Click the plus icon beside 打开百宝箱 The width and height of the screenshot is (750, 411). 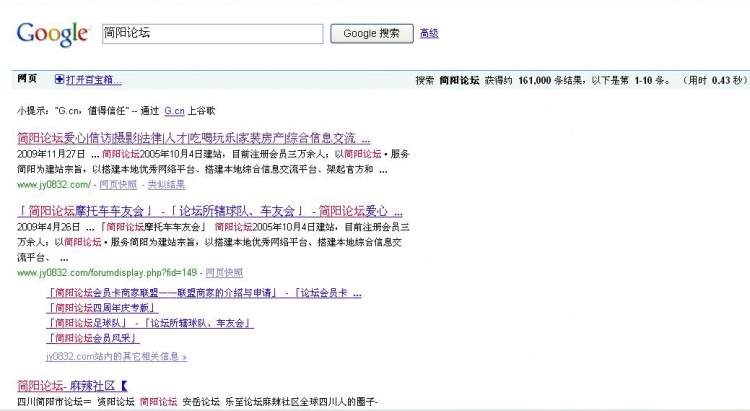pyautogui.click(x=59, y=79)
